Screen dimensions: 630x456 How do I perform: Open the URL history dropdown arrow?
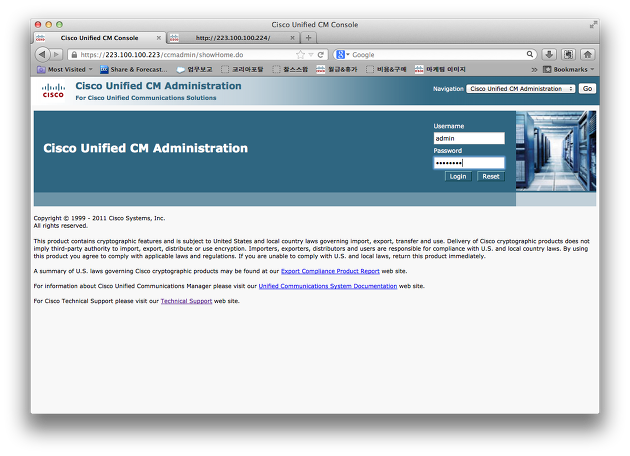[311, 55]
